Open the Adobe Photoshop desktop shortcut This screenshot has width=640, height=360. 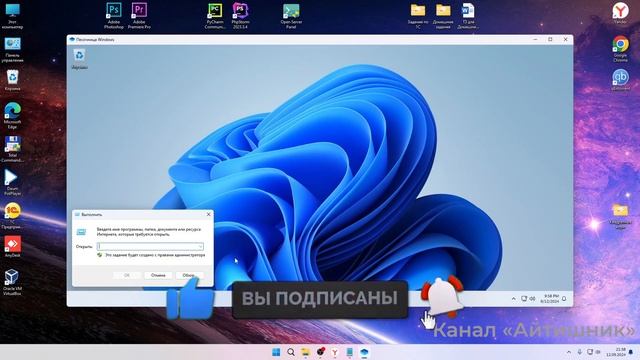pyautogui.click(x=113, y=16)
